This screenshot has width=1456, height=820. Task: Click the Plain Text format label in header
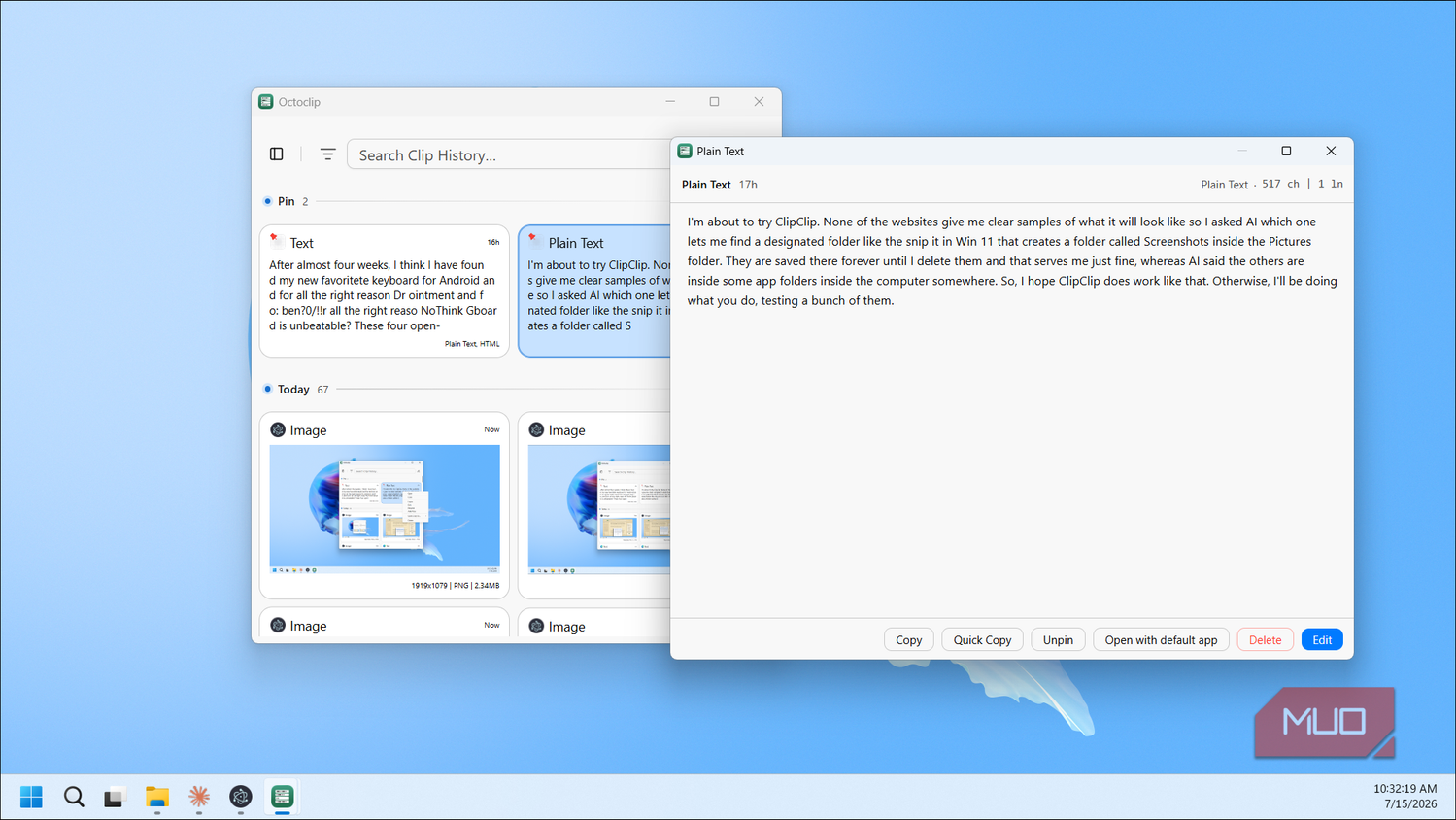pyautogui.click(x=1224, y=184)
